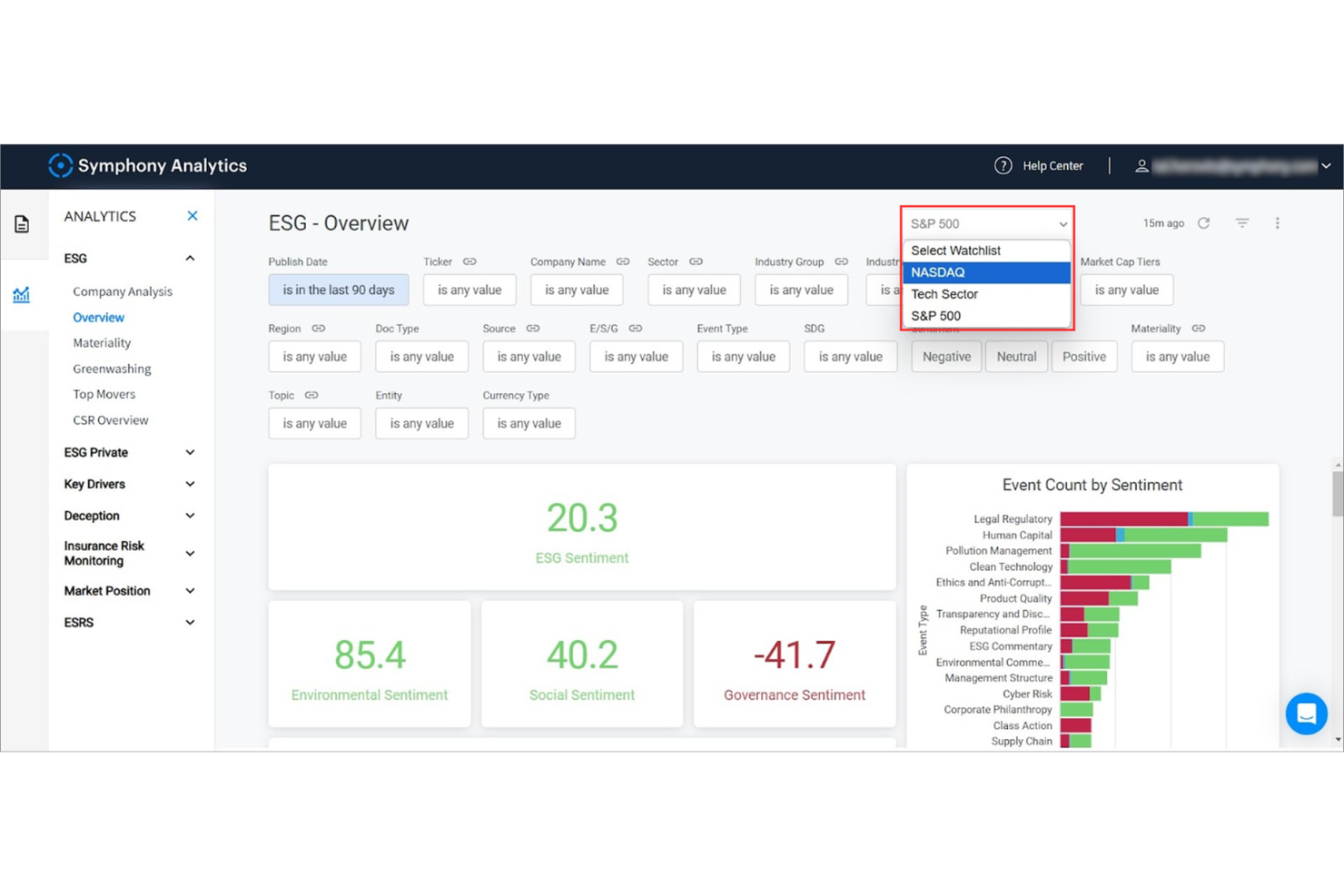Click the link icon beside Materiality
This screenshot has width=1344, height=896.
[x=1199, y=329]
